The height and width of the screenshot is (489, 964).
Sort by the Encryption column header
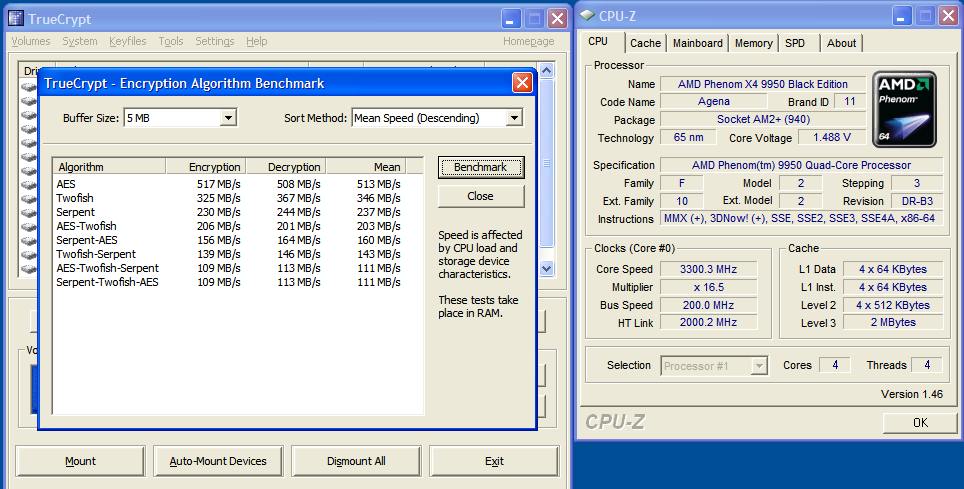[x=206, y=167]
